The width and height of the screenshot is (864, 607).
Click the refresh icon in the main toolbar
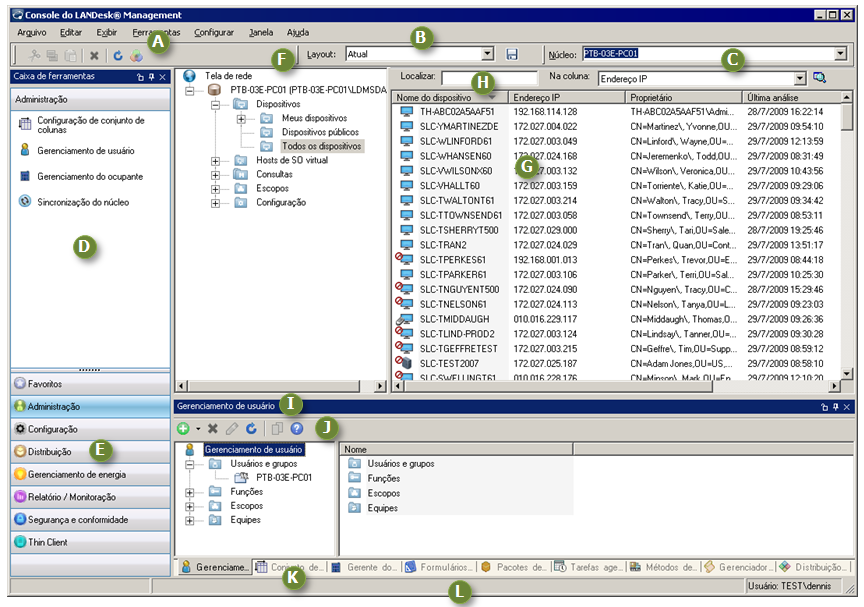click(117, 56)
